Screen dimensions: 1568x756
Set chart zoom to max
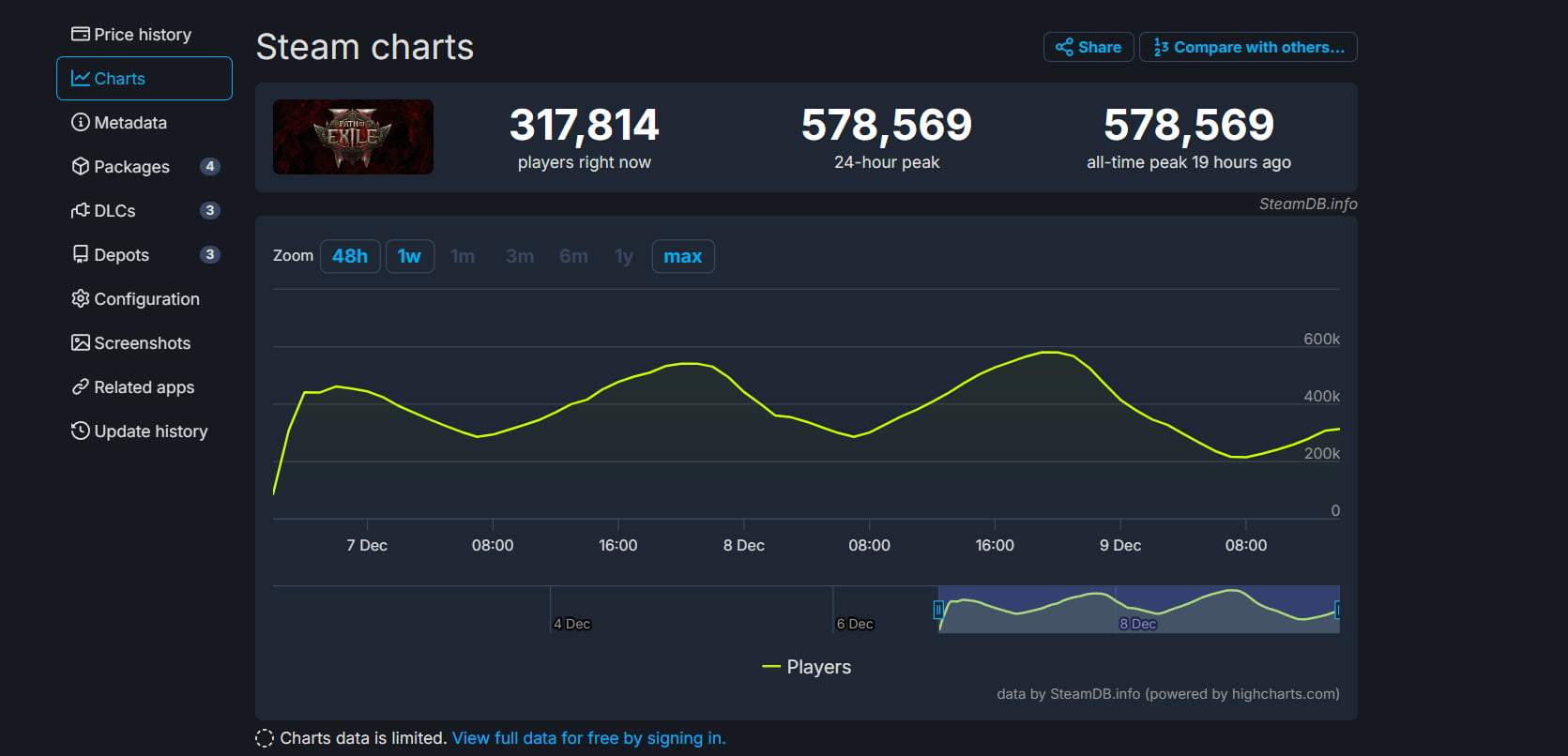pos(683,256)
